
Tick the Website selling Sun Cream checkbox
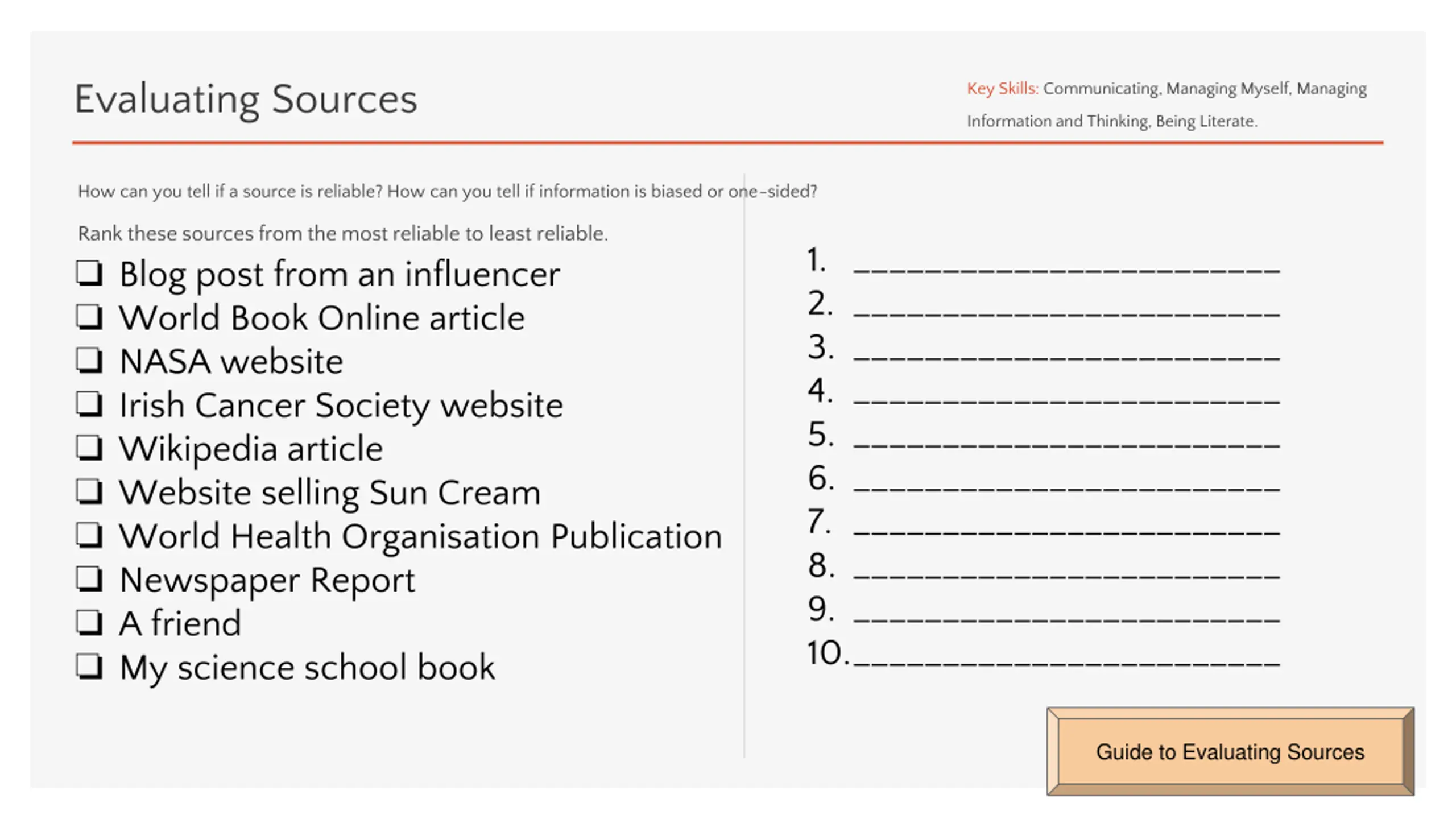[x=89, y=492]
